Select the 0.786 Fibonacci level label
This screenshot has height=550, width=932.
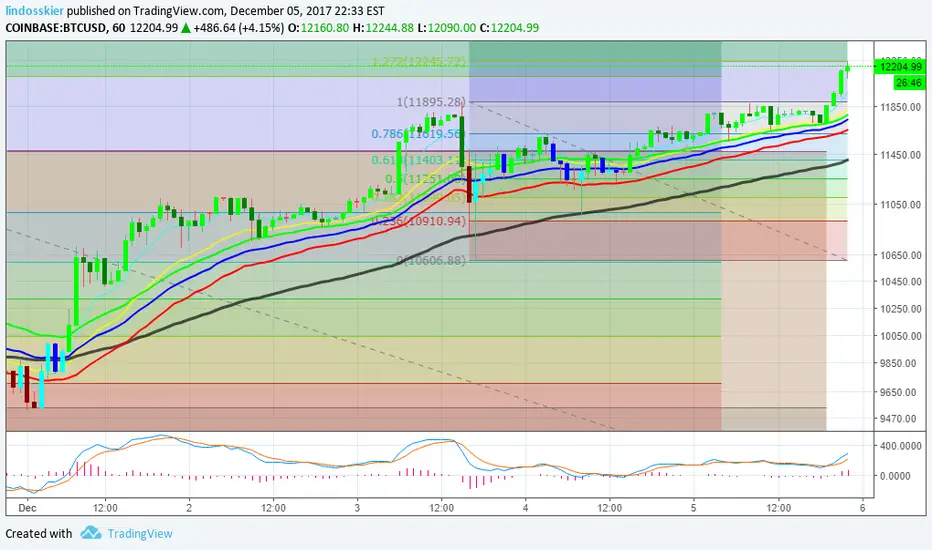(x=417, y=134)
